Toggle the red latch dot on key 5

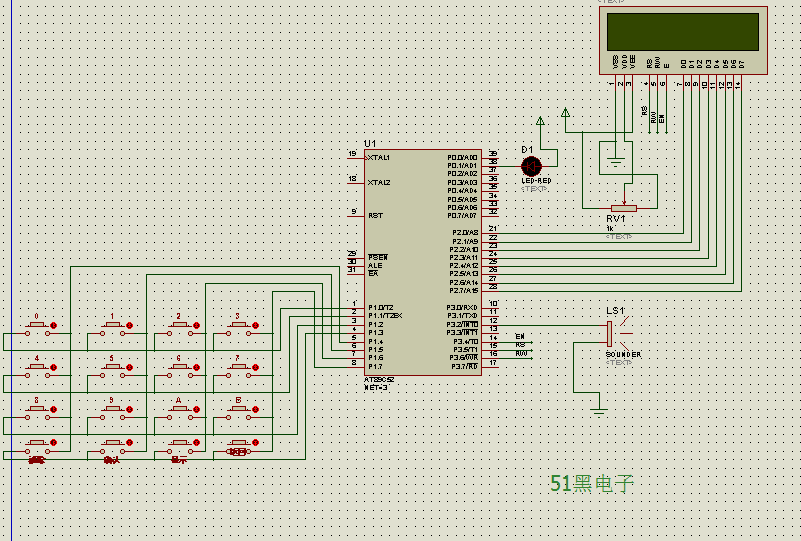[129, 367]
